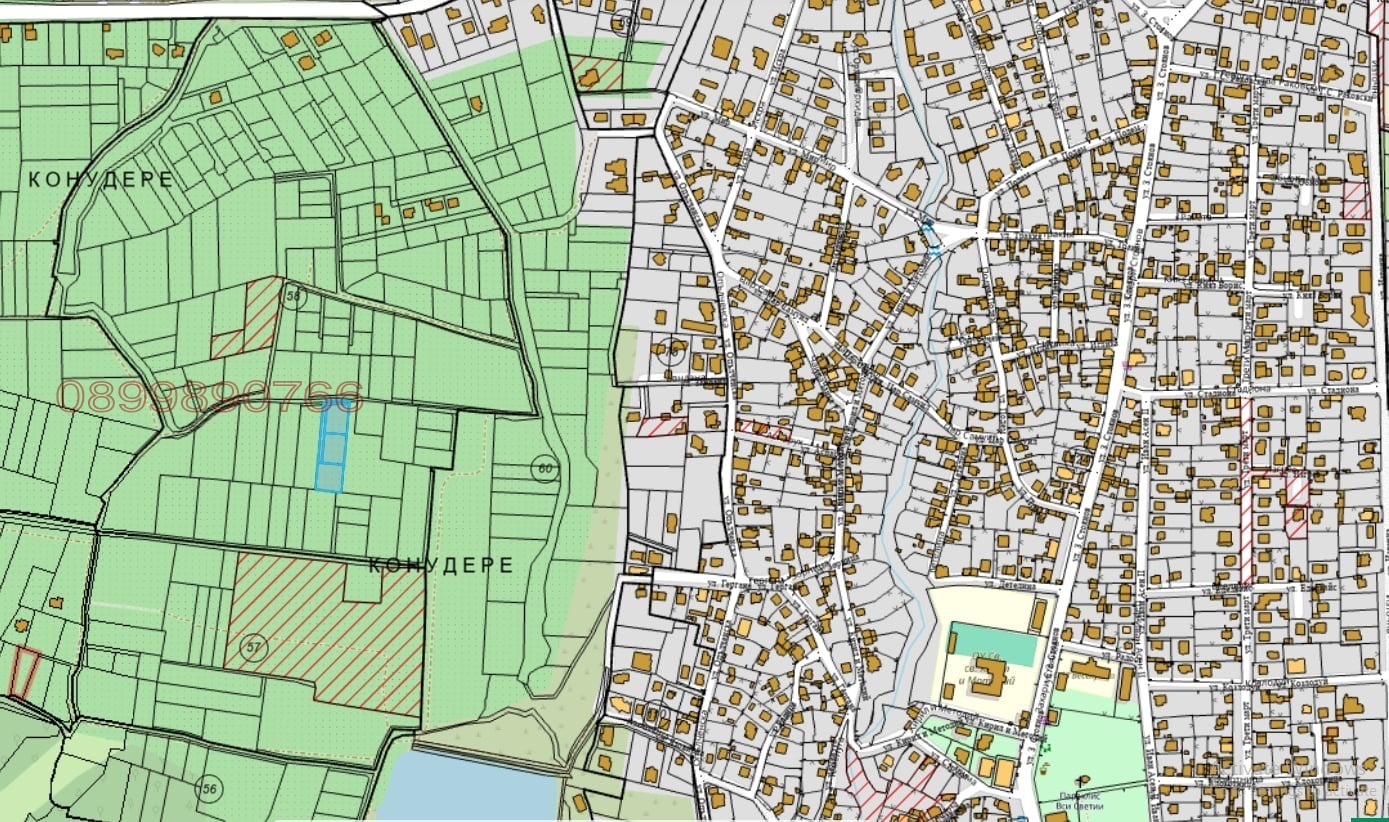The width and height of the screenshot is (1389, 822).
Task: Click the teal schoolyard area near the church
Action: 991,643
